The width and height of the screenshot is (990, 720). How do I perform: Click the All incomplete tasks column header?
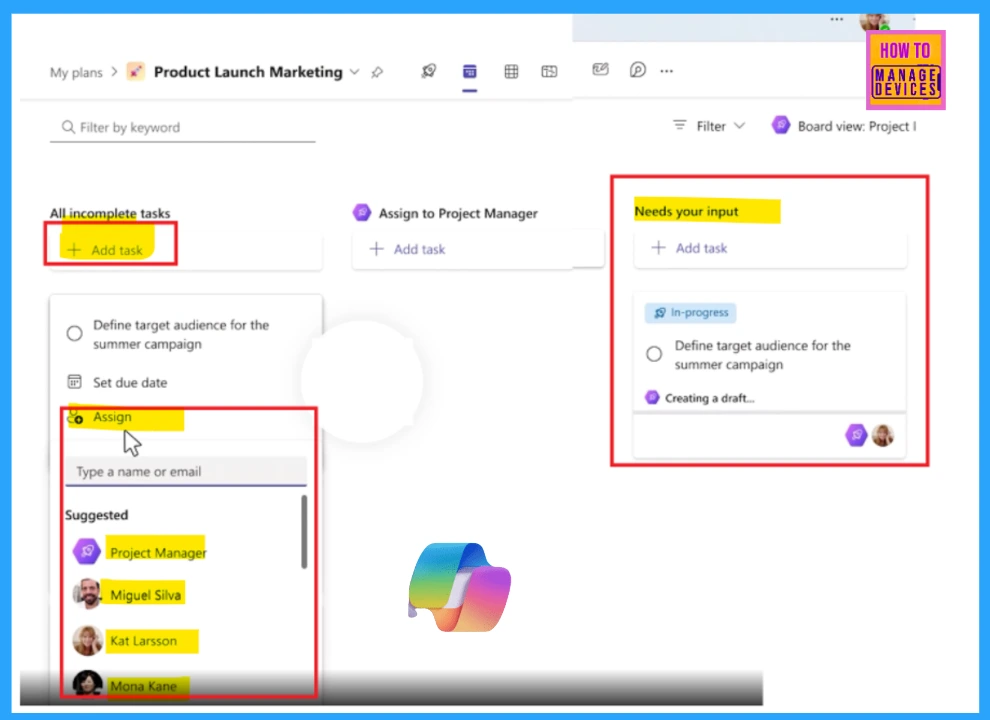(110, 213)
